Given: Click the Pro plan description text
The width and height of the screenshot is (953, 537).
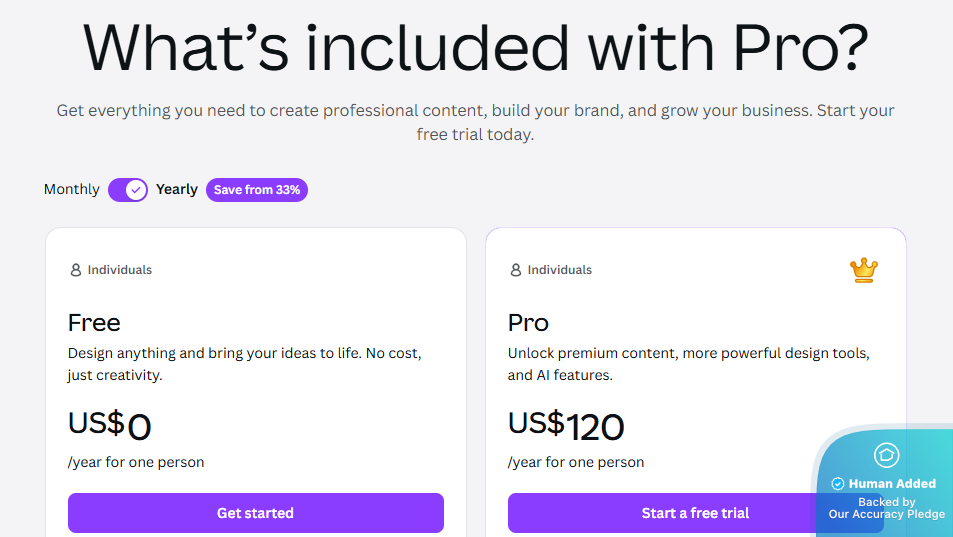Looking at the screenshot, I should pos(688,364).
